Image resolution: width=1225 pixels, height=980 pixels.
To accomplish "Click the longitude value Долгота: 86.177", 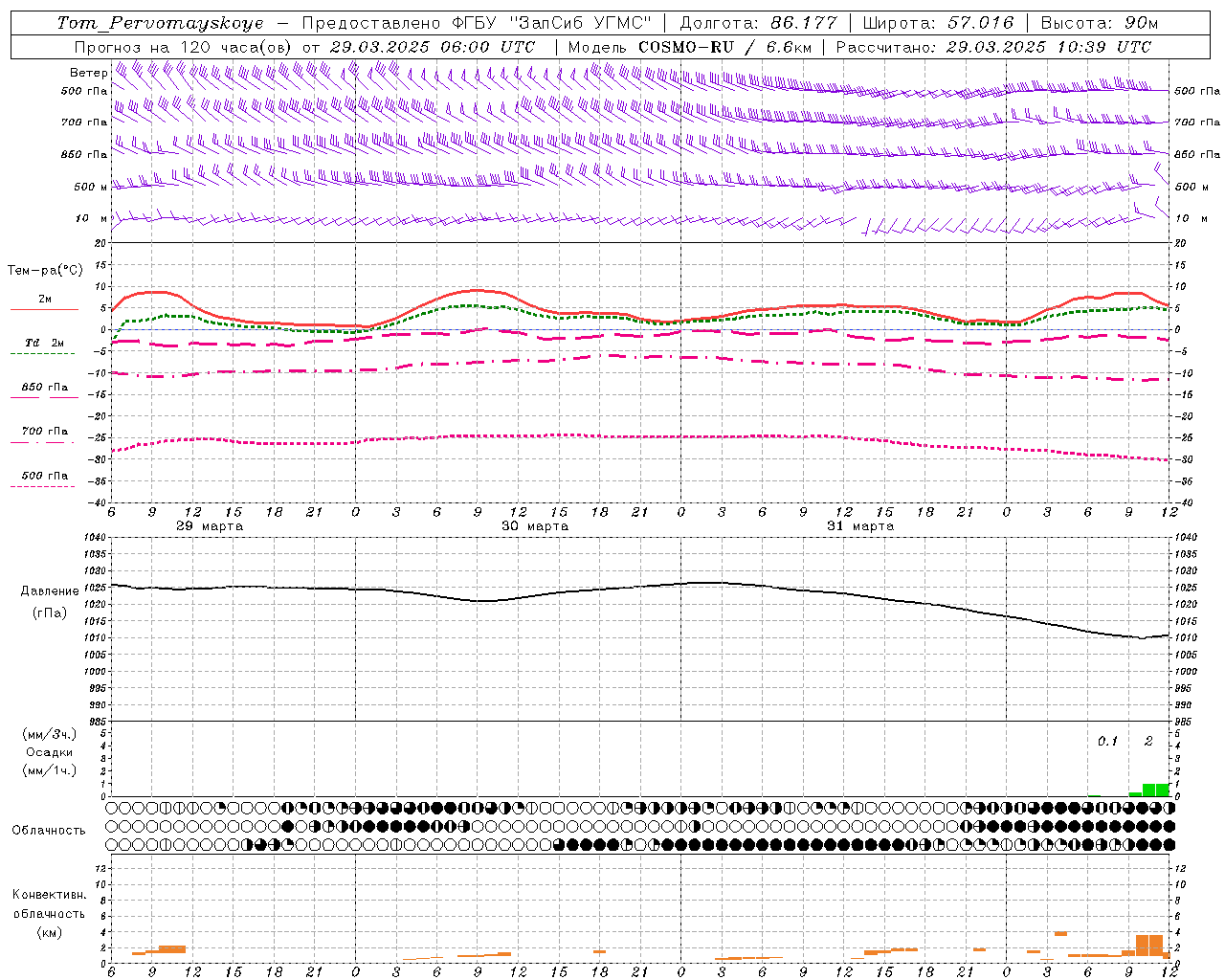I will (x=758, y=23).
